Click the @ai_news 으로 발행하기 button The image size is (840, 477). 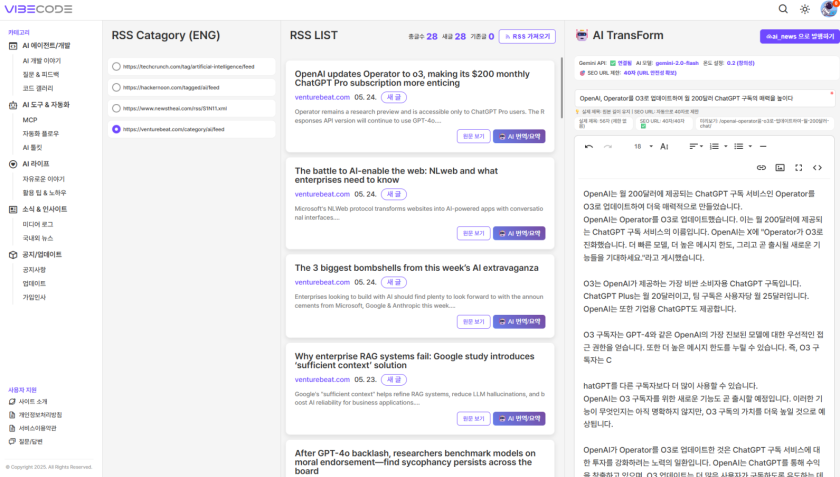click(x=799, y=36)
